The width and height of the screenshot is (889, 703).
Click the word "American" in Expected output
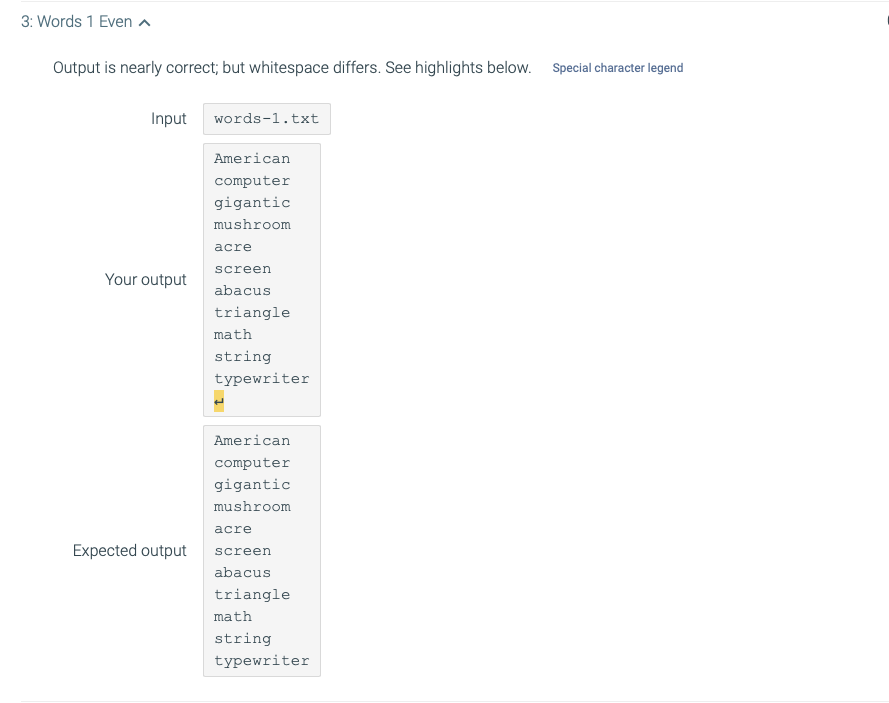(252, 440)
